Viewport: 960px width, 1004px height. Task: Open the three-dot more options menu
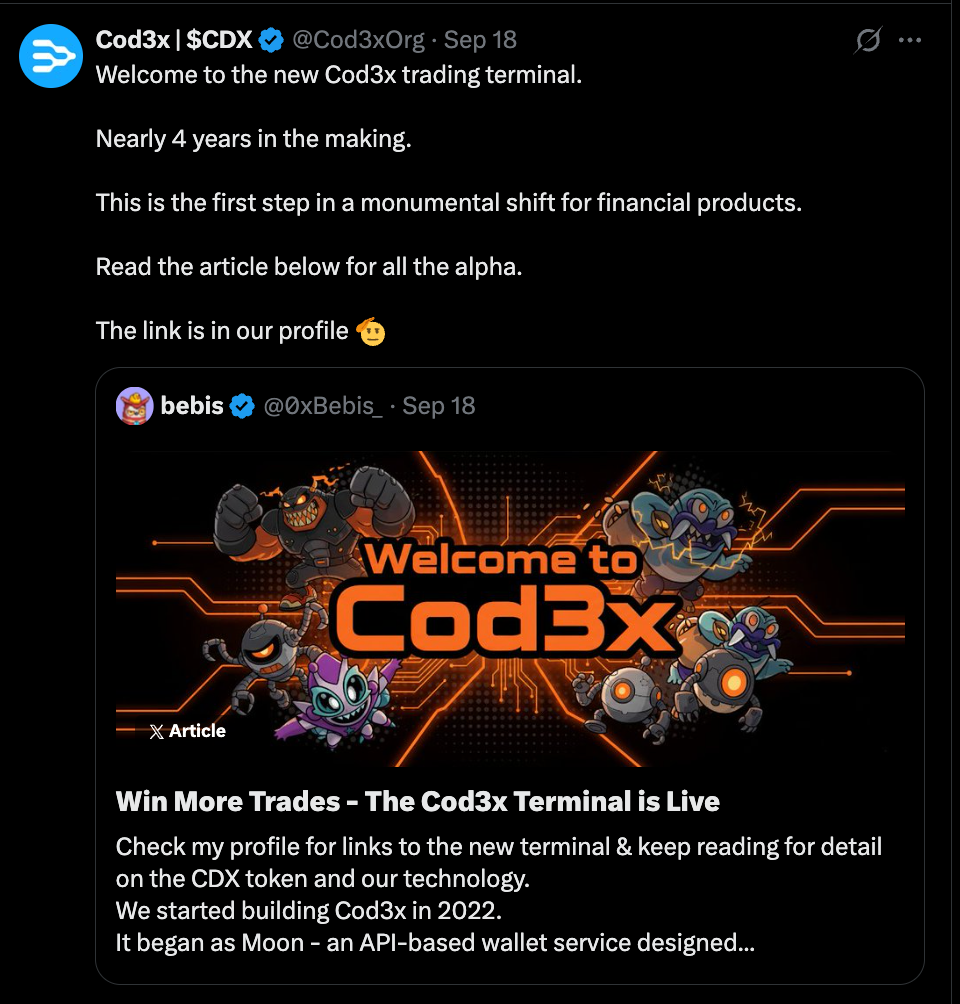(x=909, y=40)
